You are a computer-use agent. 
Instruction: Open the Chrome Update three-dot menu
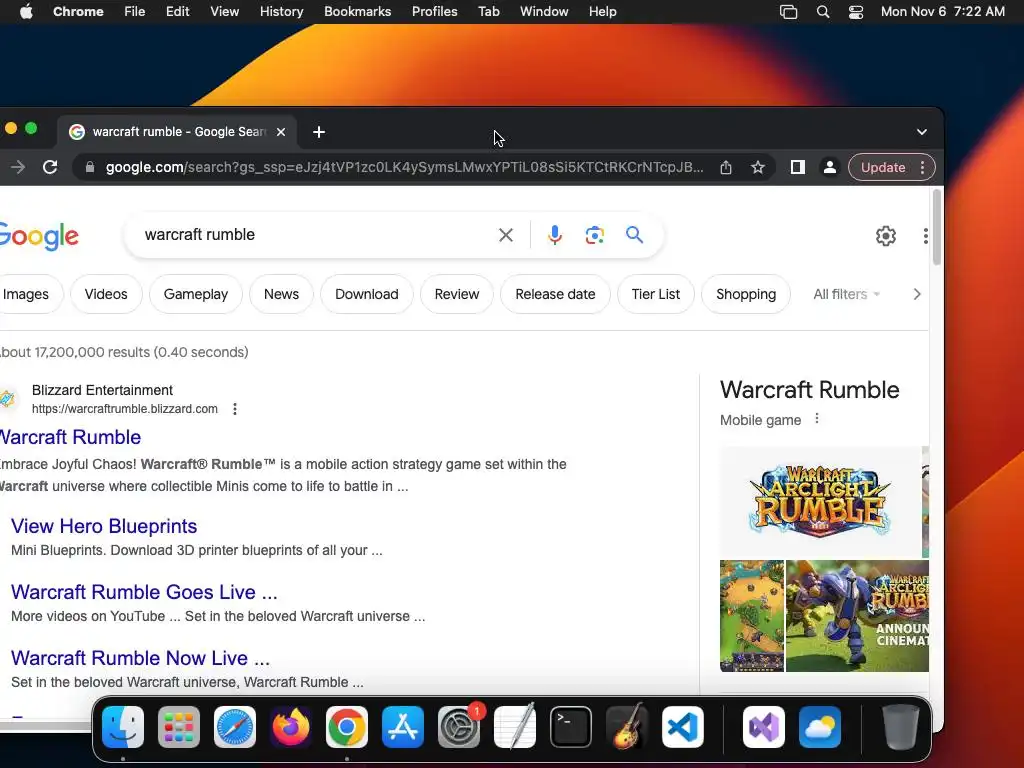tap(922, 167)
